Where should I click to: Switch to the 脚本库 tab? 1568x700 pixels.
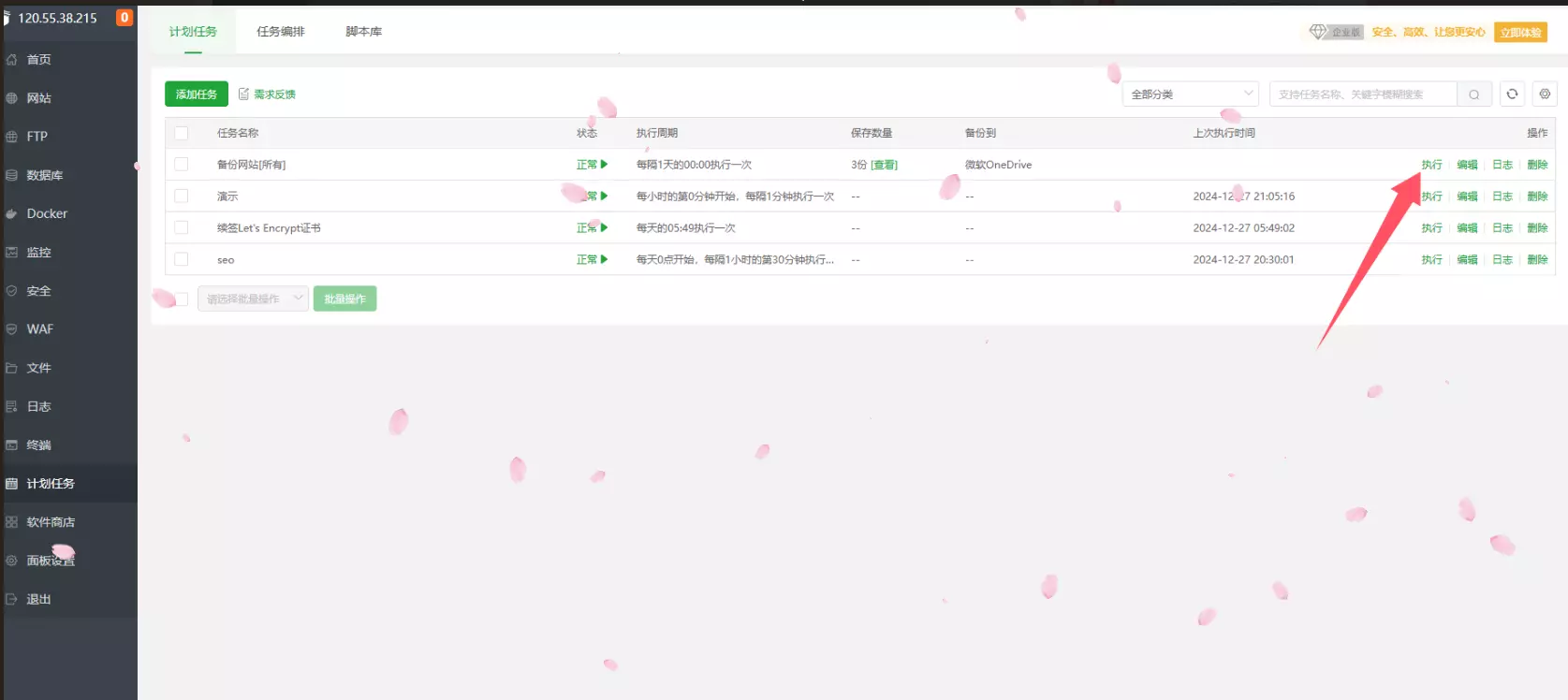click(364, 32)
